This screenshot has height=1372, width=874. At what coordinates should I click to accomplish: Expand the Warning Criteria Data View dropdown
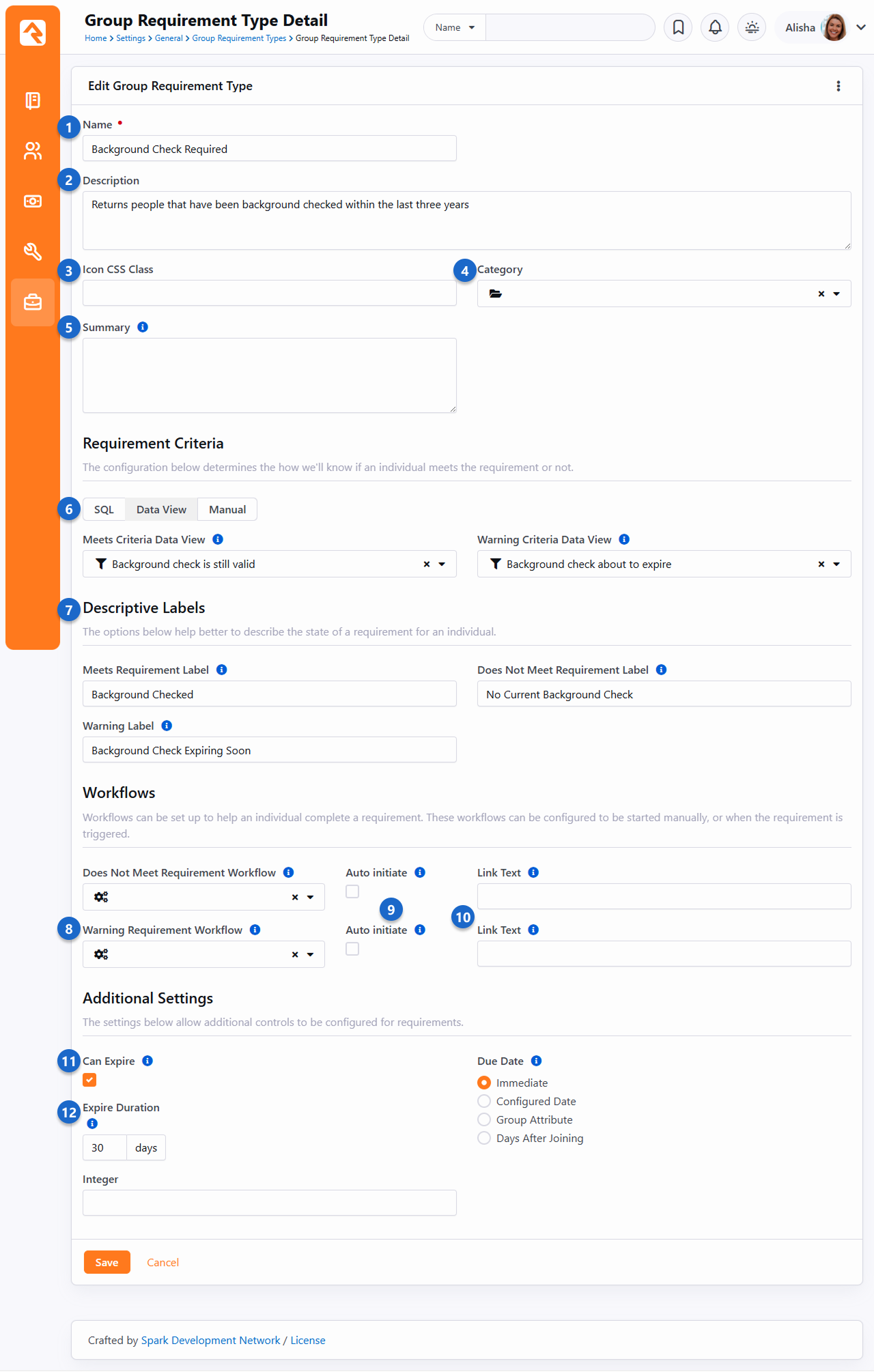click(x=836, y=564)
